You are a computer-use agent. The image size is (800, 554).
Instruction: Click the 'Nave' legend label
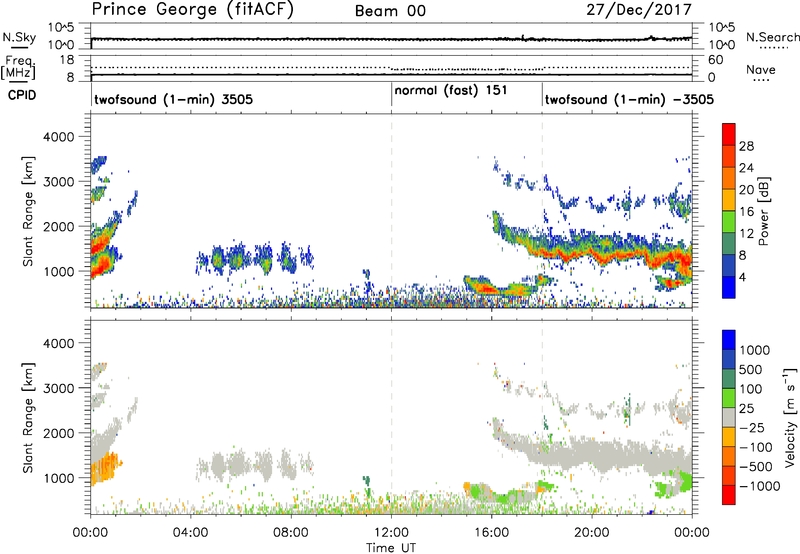761,70
